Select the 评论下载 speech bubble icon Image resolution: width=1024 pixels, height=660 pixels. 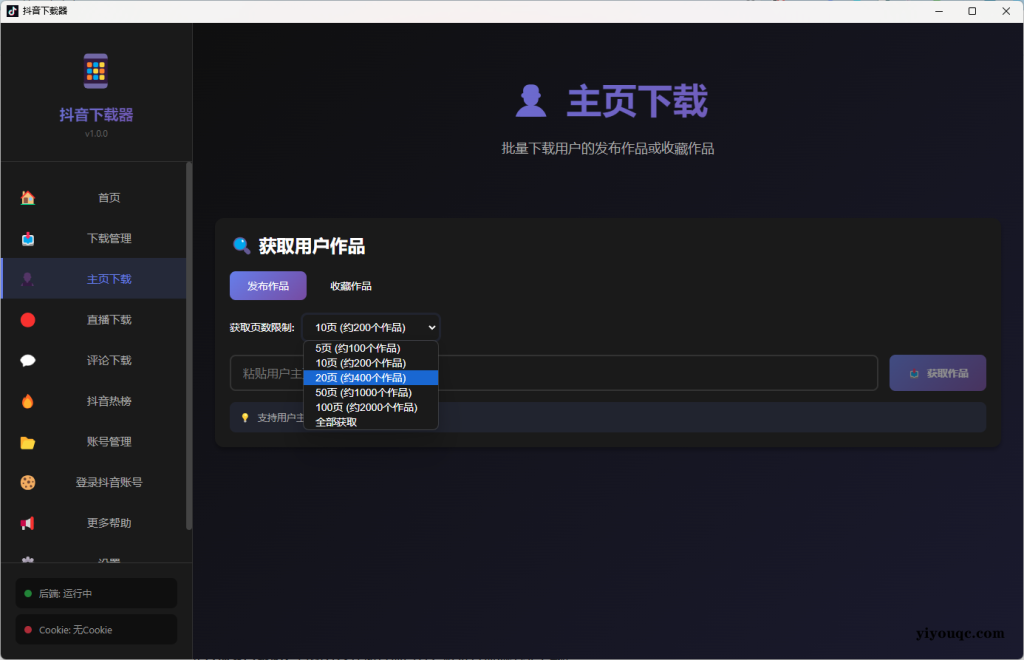(x=27, y=360)
